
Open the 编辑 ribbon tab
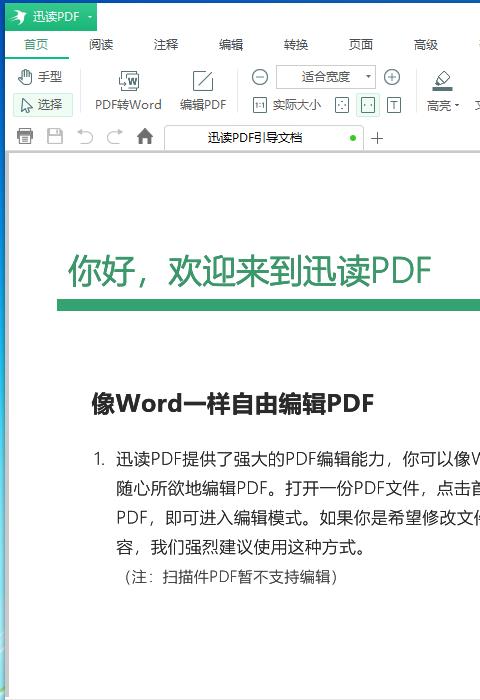tap(231, 45)
